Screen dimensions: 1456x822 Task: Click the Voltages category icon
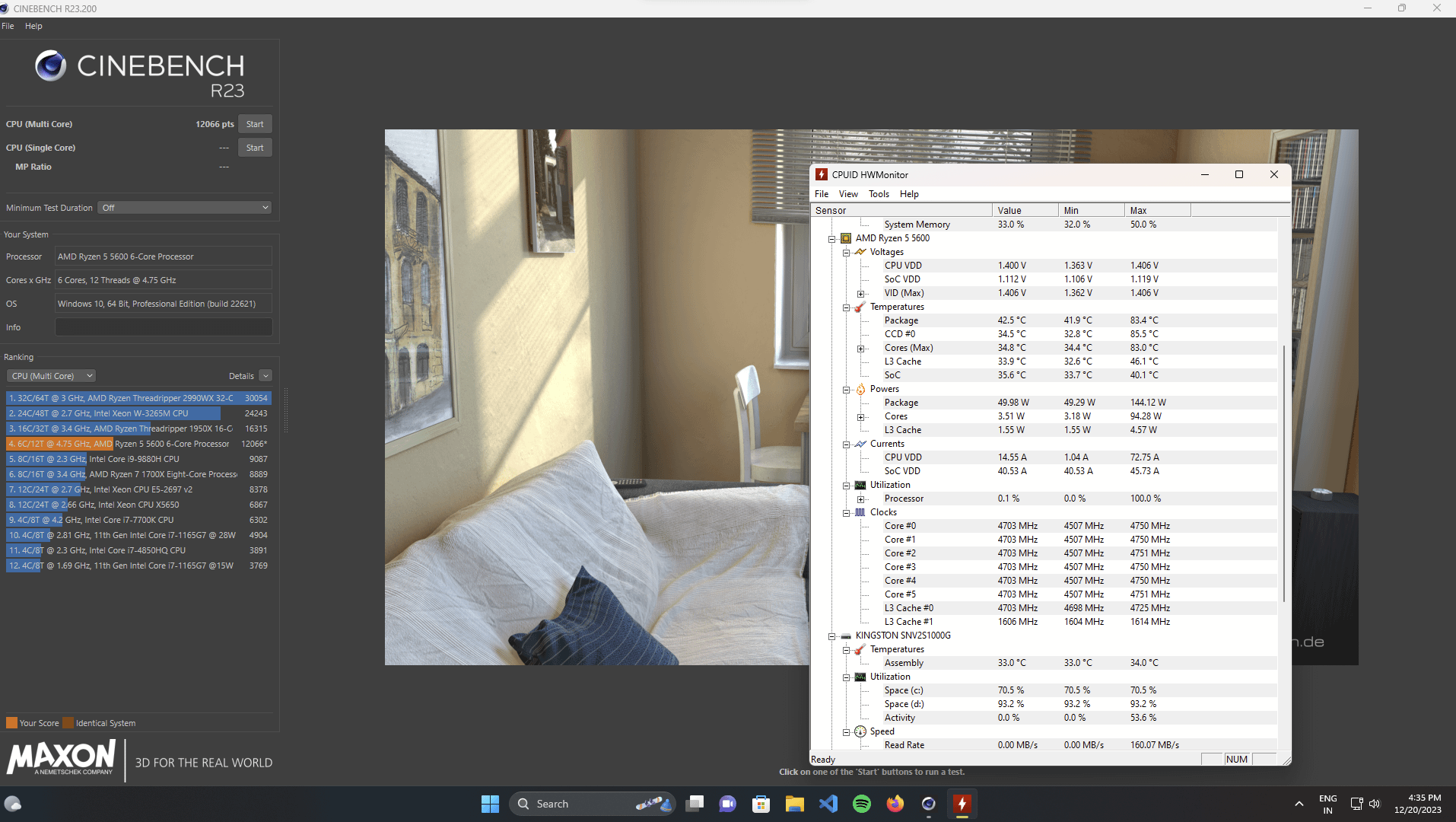(x=860, y=252)
